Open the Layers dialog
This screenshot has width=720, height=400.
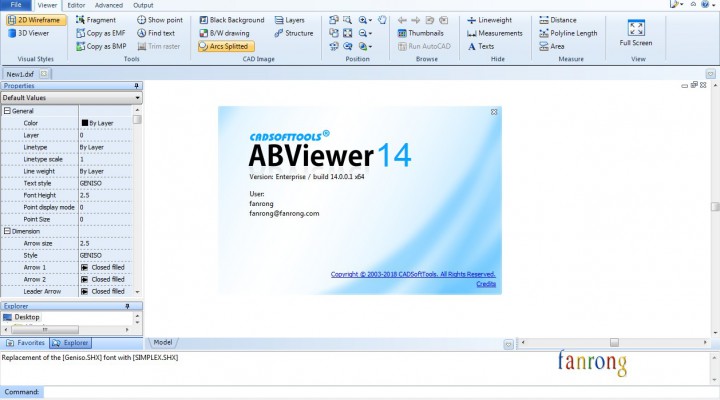tap(289, 20)
